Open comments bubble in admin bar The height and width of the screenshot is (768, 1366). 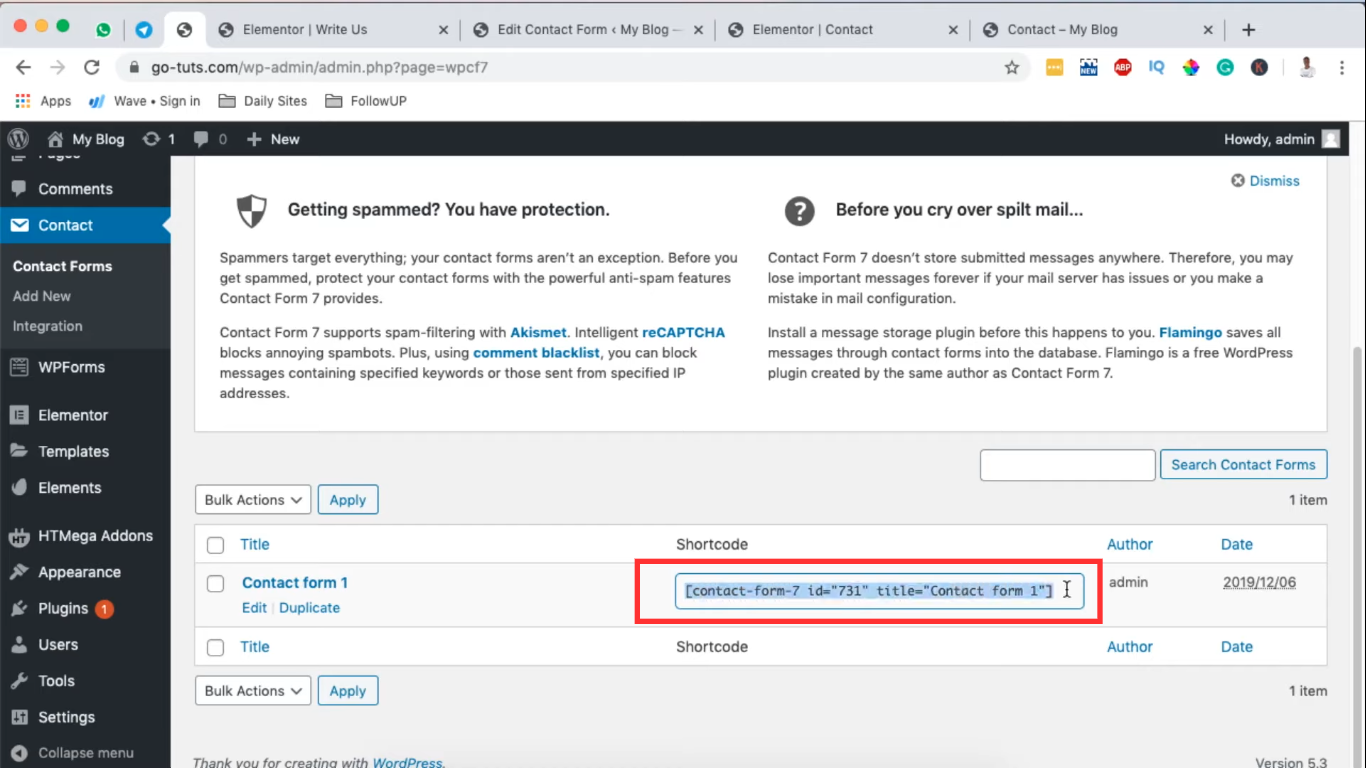tap(210, 139)
